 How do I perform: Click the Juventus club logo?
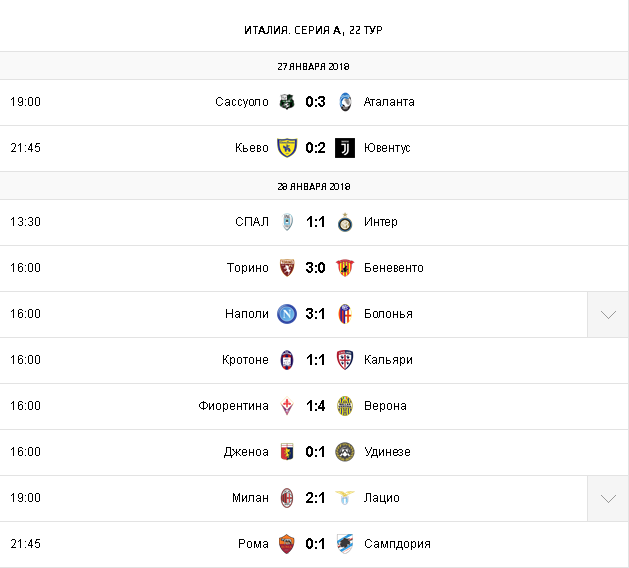(x=345, y=148)
